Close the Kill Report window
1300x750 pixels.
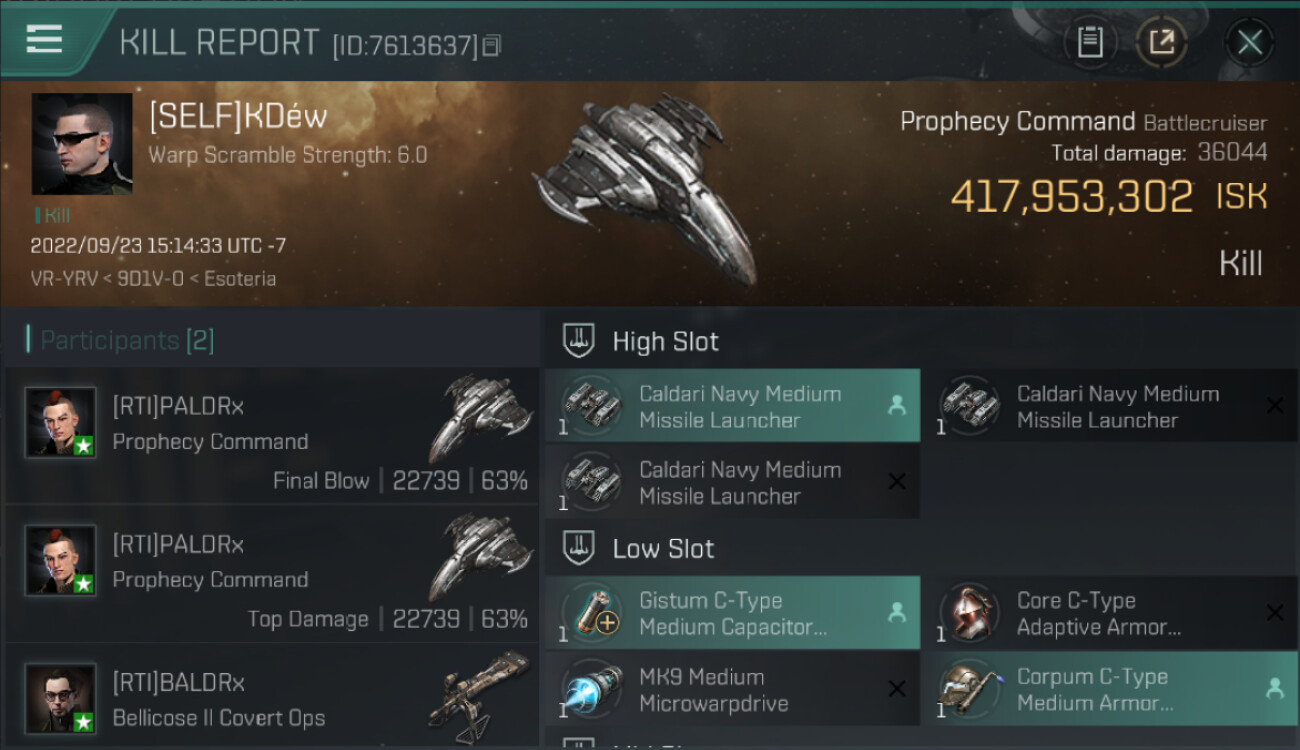(1249, 42)
